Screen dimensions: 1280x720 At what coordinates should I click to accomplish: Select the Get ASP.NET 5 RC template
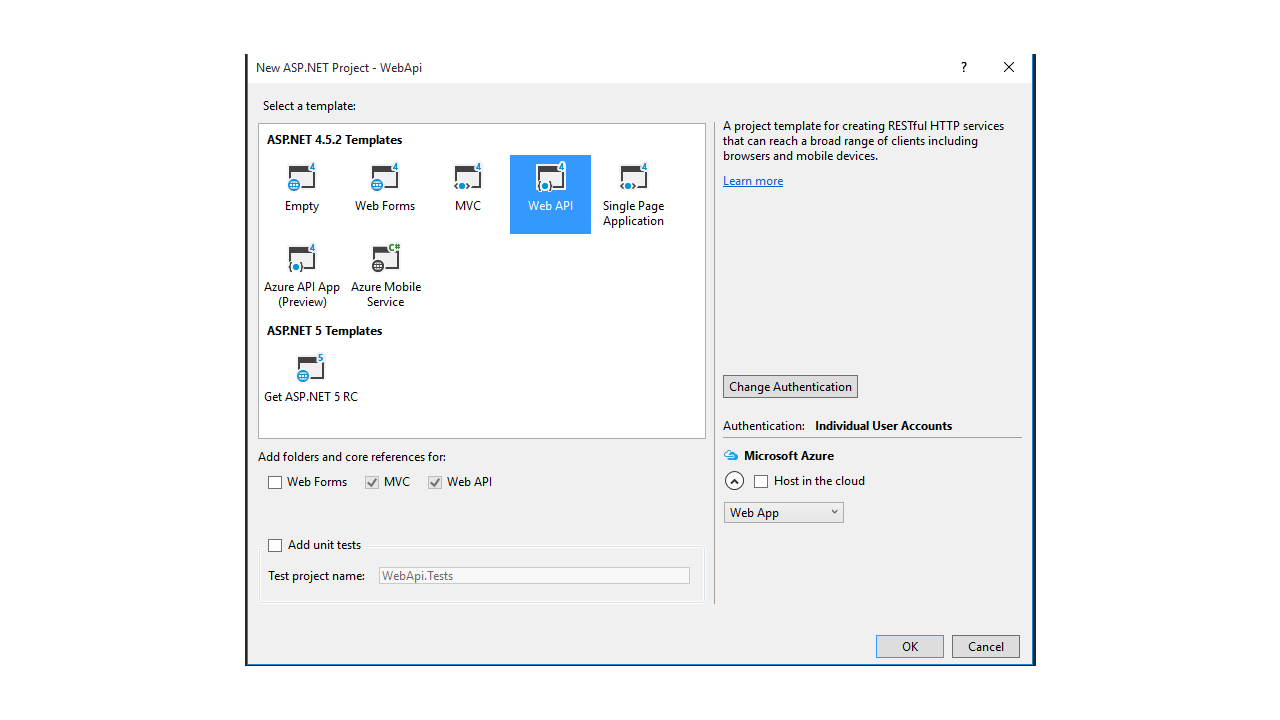tap(311, 378)
